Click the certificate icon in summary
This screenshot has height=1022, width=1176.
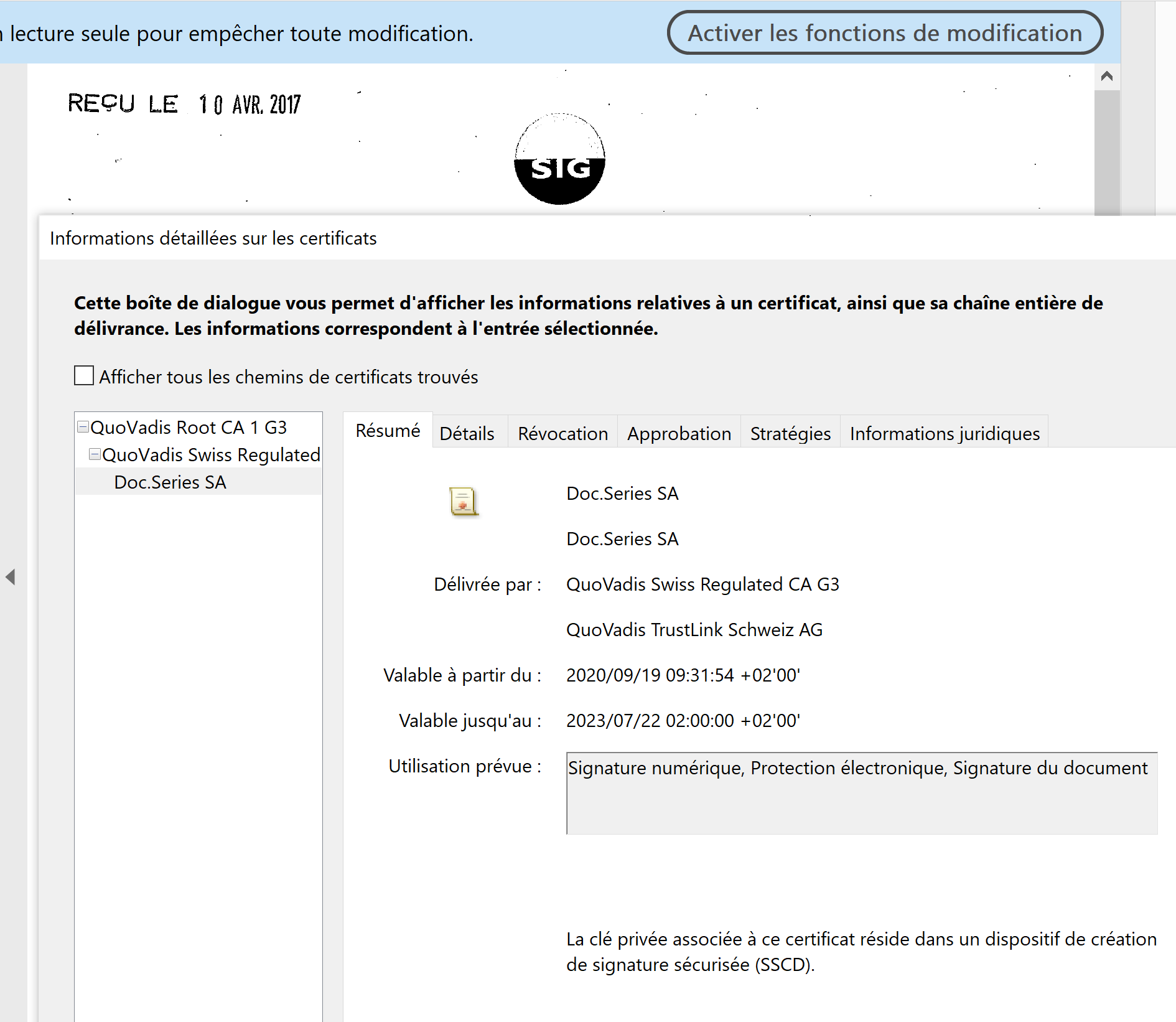[x=463, y=502]
